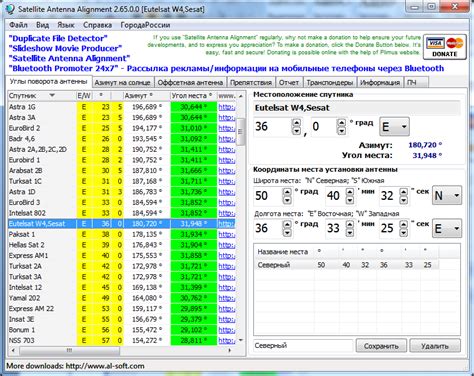The image size is (474, 376).
Task: Open the http link in Eurobird 1 row
Action: coord(227,160)
